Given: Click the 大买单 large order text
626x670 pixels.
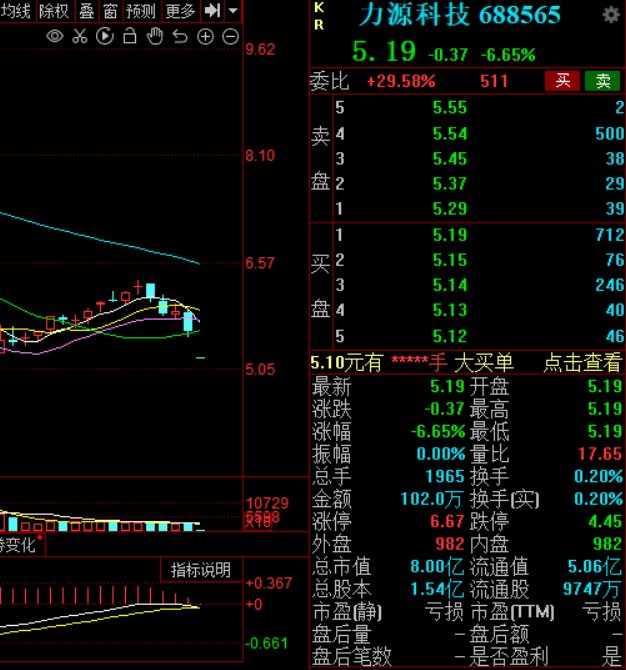Looking at the screenshot, I should [484, 363].
